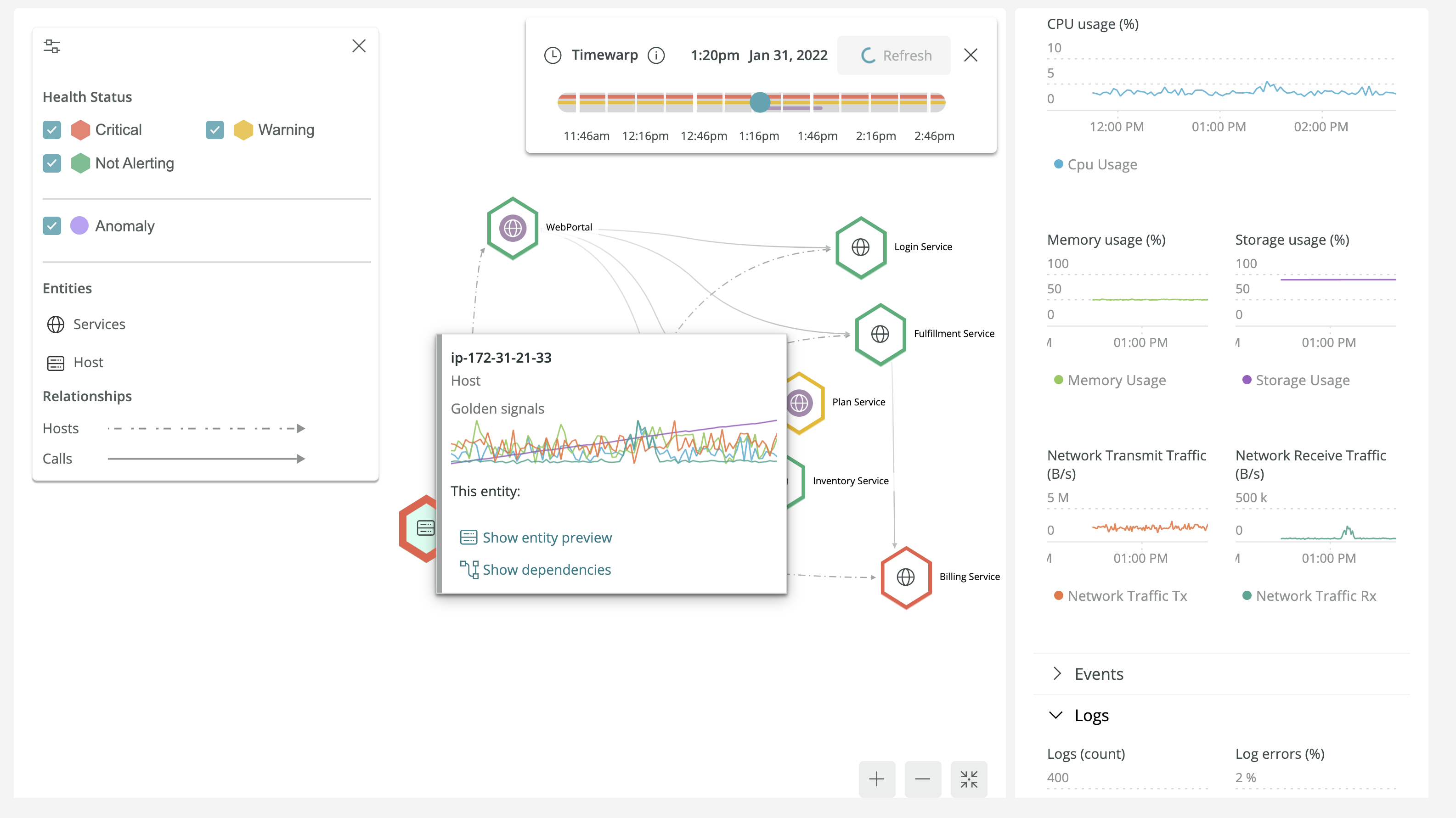Click the Golden signals sparkline chart

click(x=614, y=442)
